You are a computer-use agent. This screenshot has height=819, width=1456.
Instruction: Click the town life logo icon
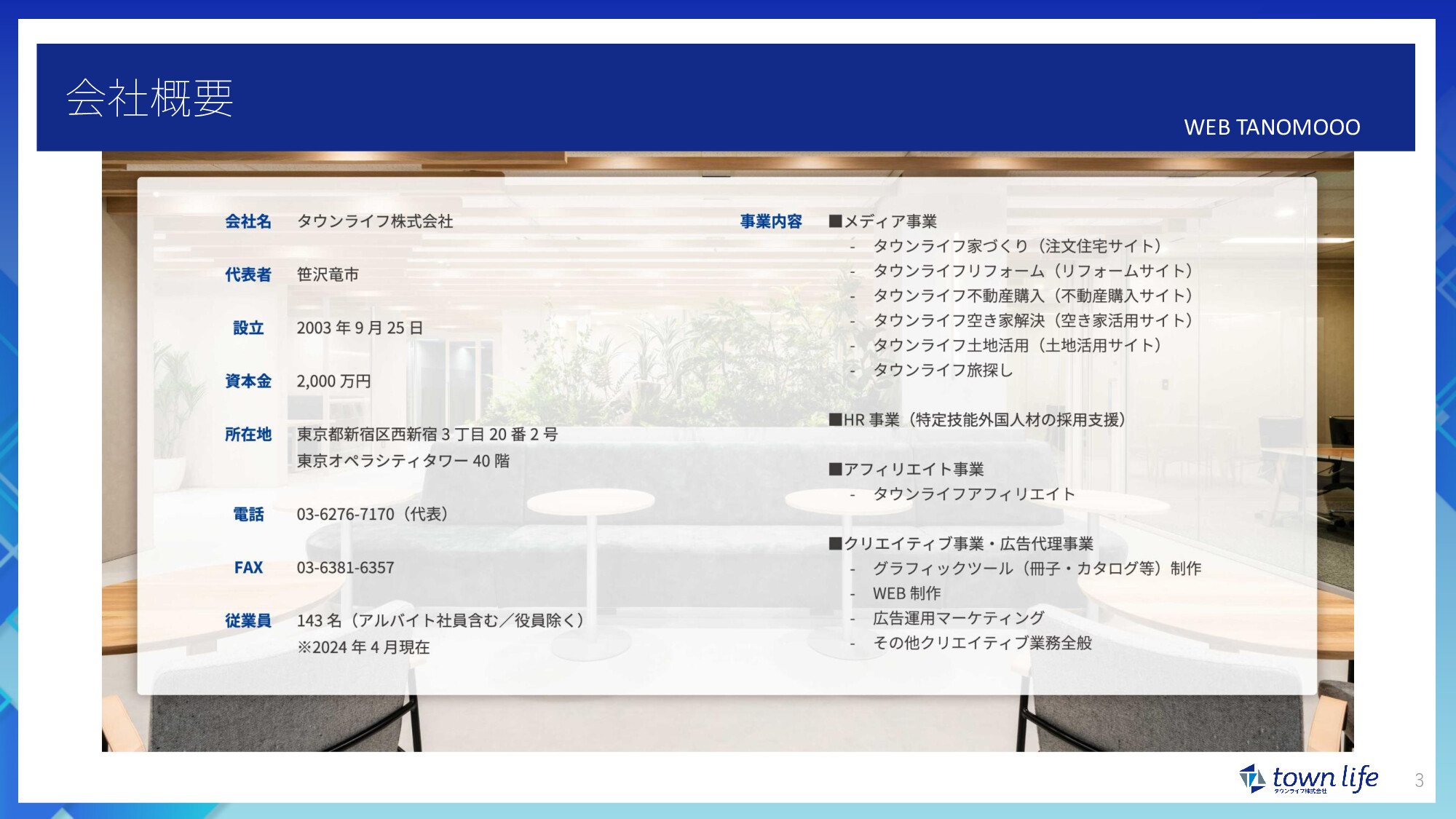click(1252, 778)
